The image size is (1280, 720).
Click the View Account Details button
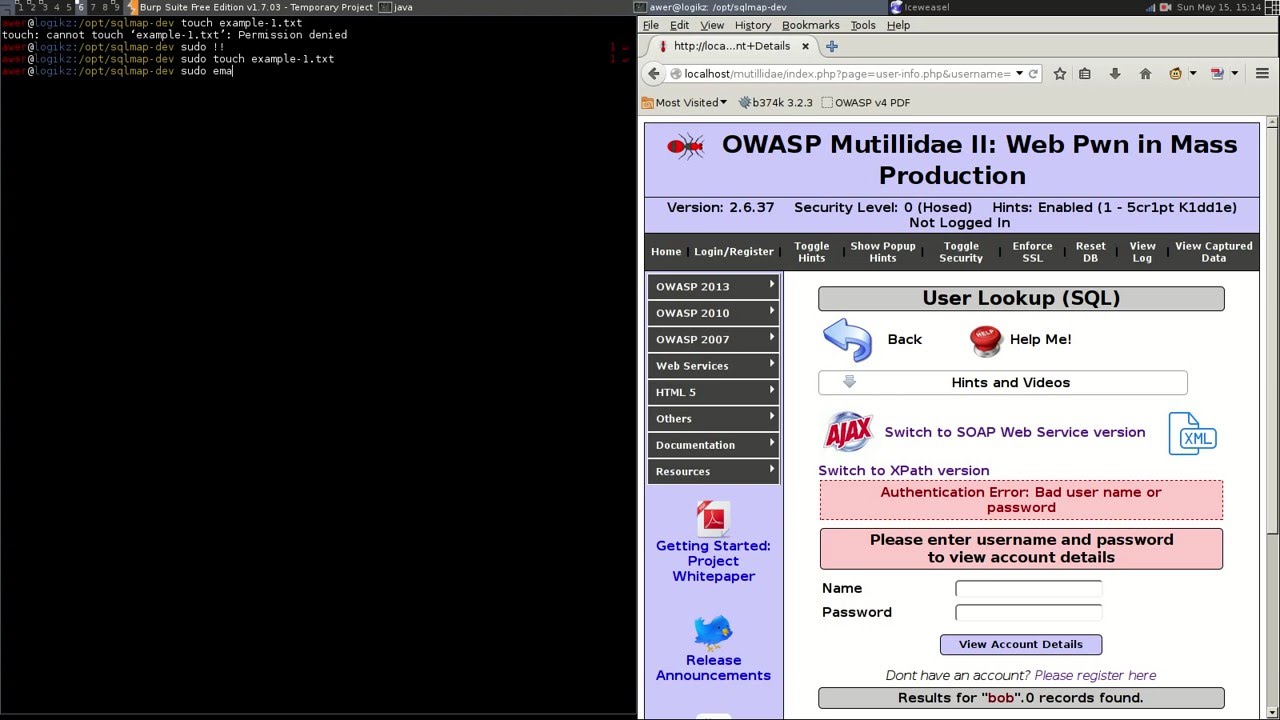click(x=1021, y=645)
